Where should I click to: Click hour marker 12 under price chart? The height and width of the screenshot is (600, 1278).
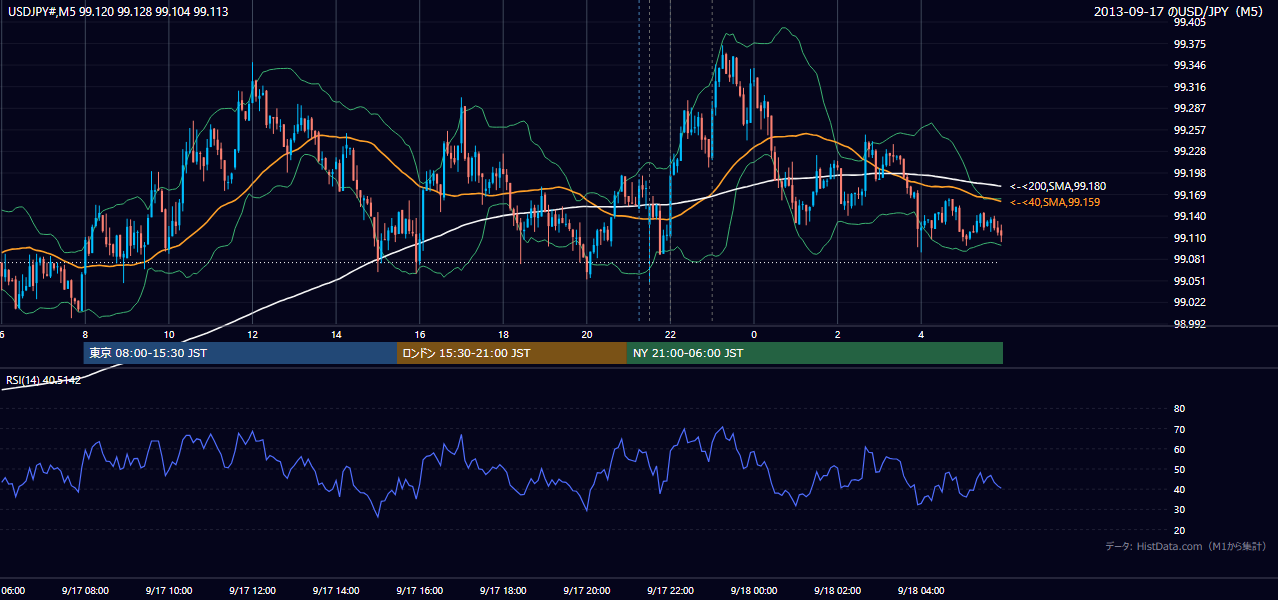coord(253,334)
